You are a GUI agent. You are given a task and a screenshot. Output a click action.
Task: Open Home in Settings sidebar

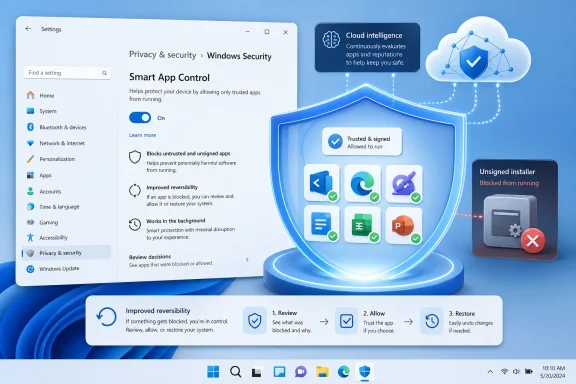click(66, 96)
